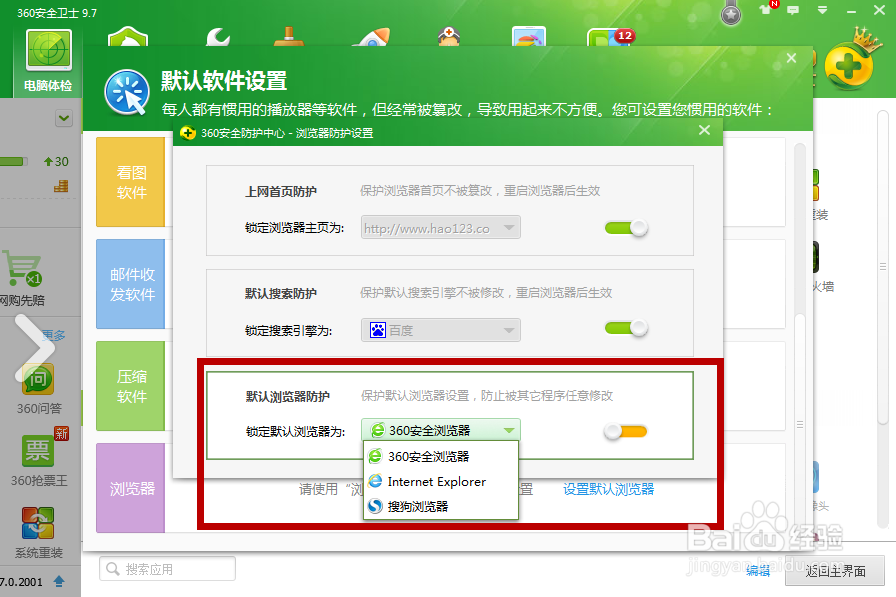Select 搜狗浏览器 from the dropdown list
Screen dimensions: 896x597
pos(441,506)
